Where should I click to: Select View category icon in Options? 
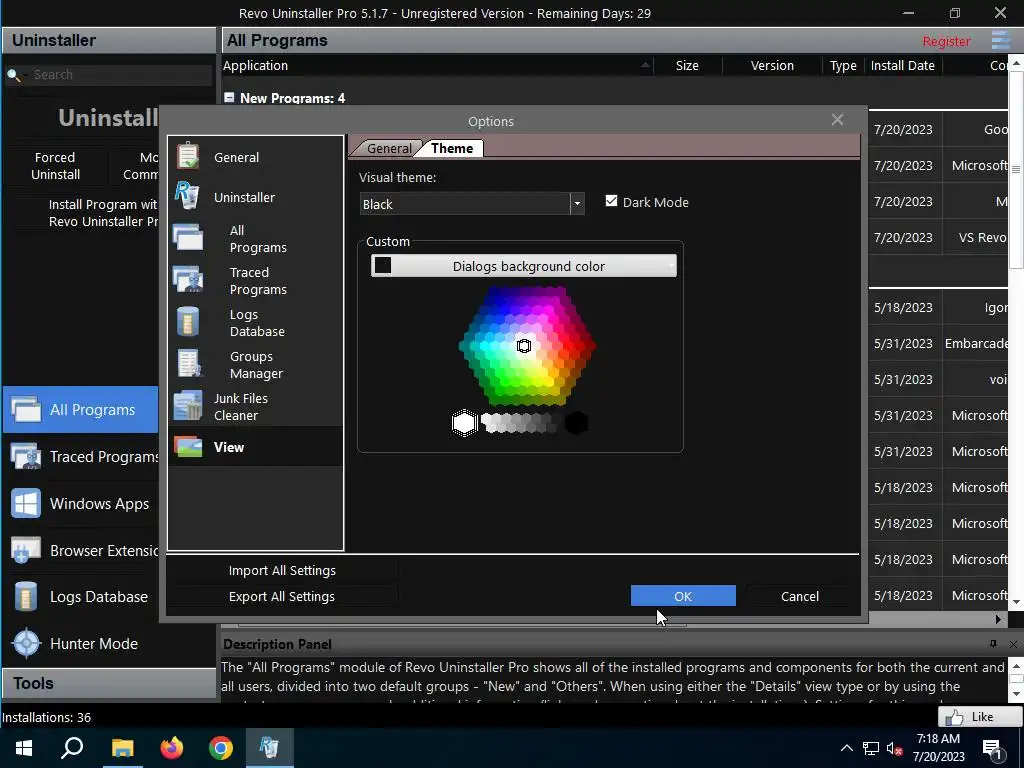[188, 447]
